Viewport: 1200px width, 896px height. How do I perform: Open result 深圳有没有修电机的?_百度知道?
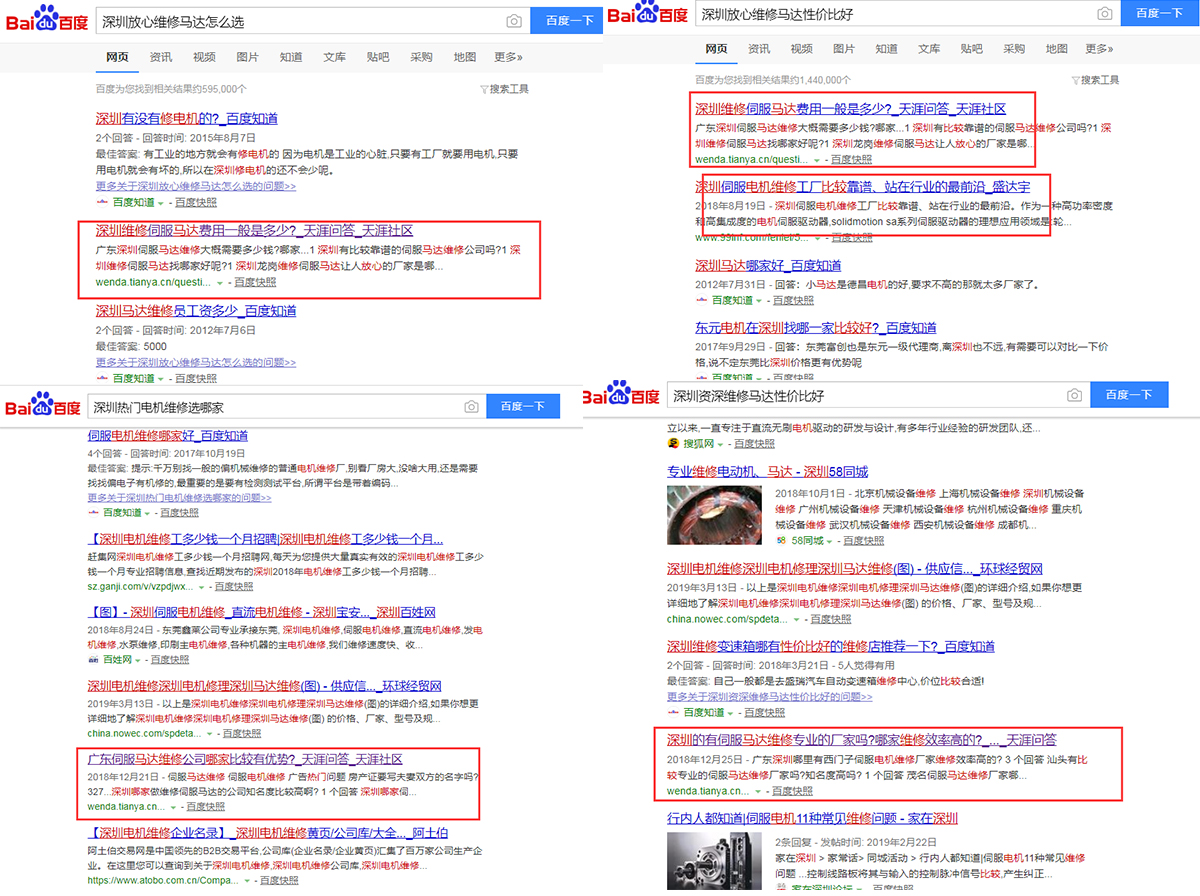coord(187,119)
